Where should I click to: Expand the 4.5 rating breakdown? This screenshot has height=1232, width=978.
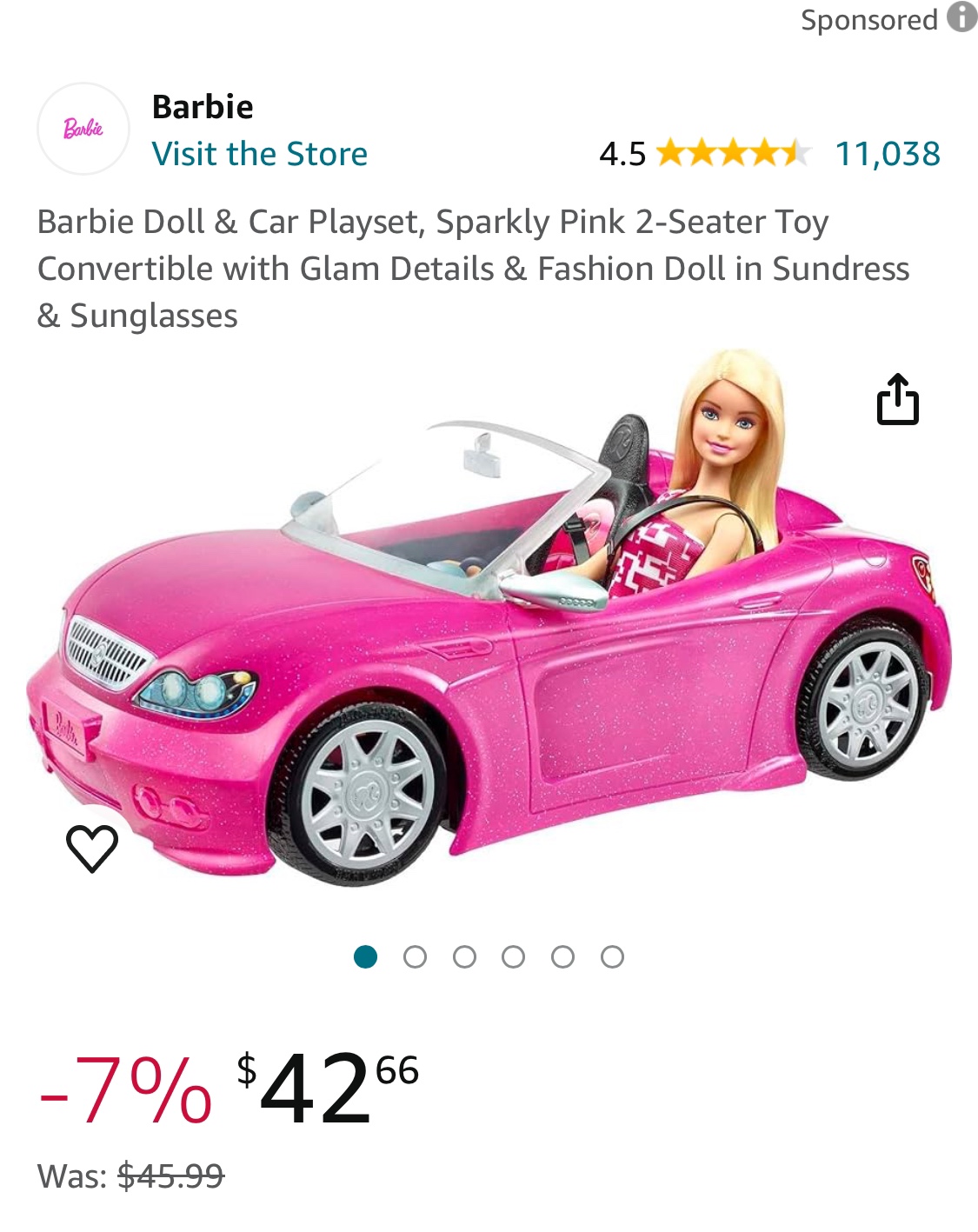(622, 154)
